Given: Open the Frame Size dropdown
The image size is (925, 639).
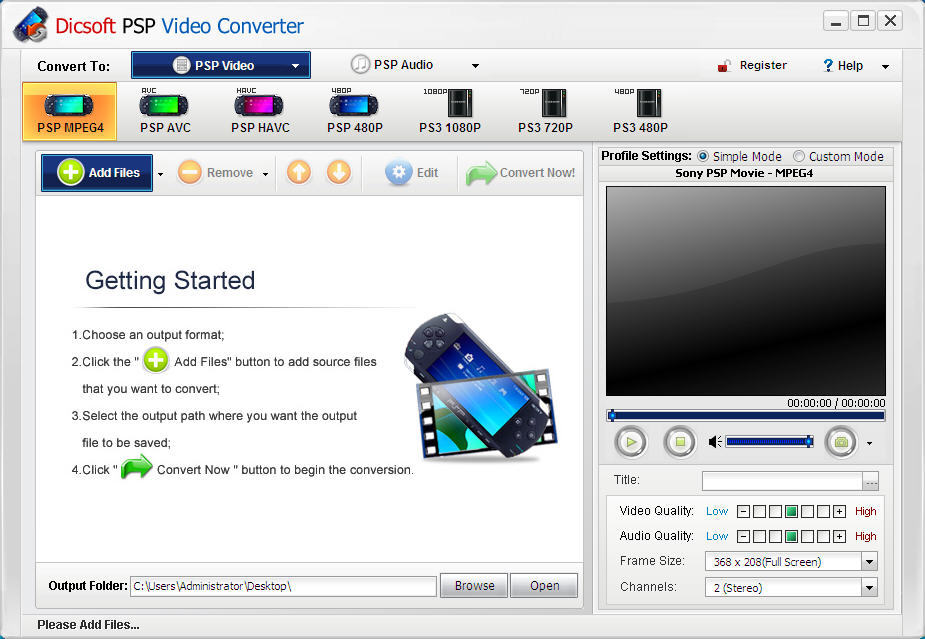Looking at the screenshot, I should click(868, 561).
